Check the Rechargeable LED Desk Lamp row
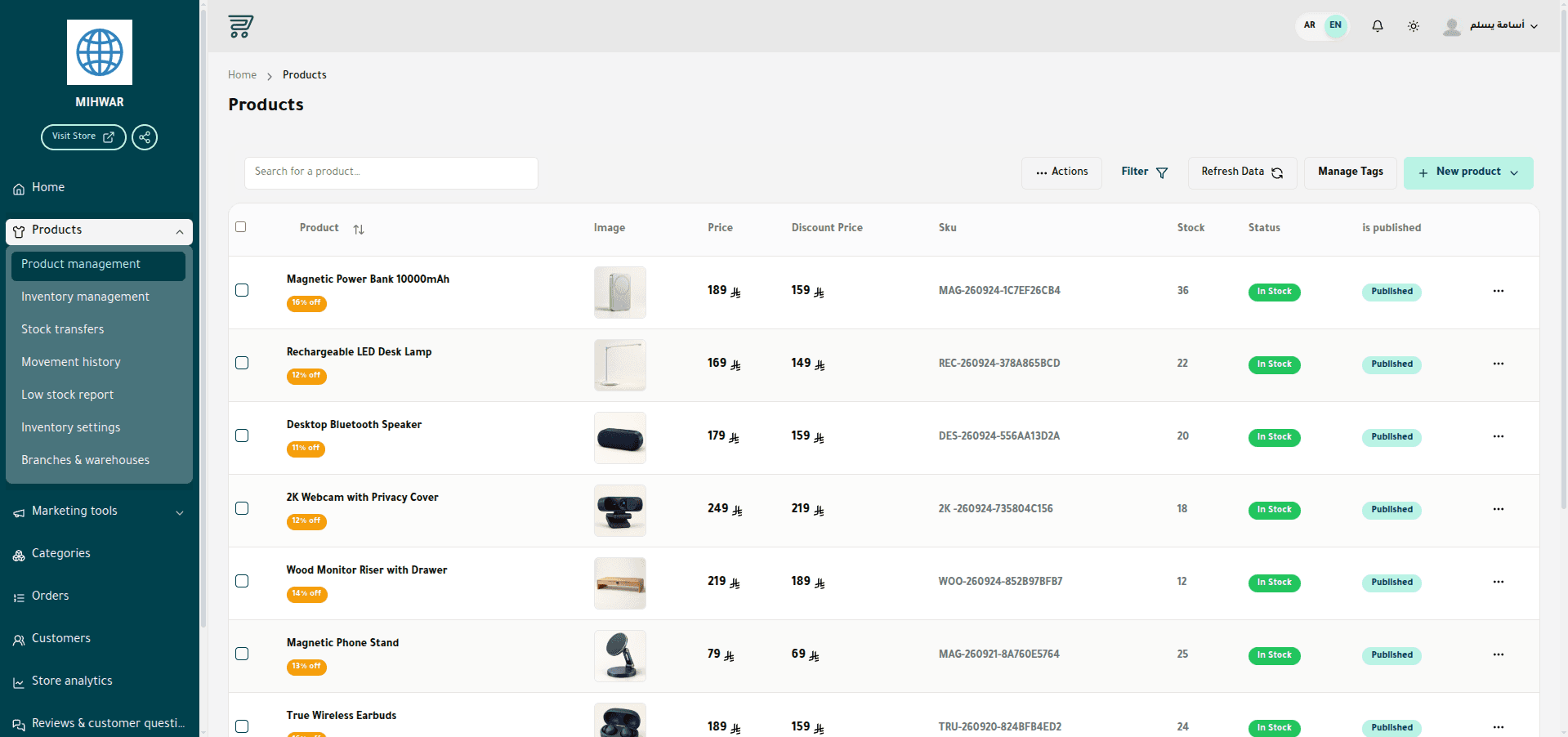The image size is (1568, 737). pyautogui.click(x=242, y=363)
